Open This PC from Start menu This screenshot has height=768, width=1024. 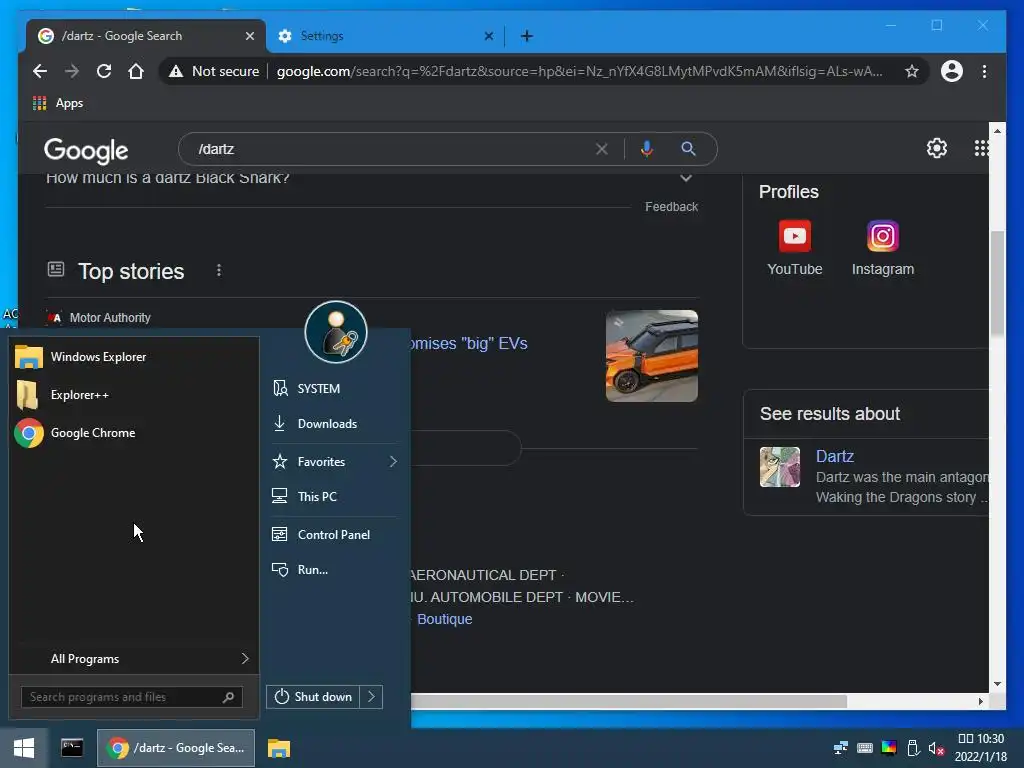[x=334, y=496]
